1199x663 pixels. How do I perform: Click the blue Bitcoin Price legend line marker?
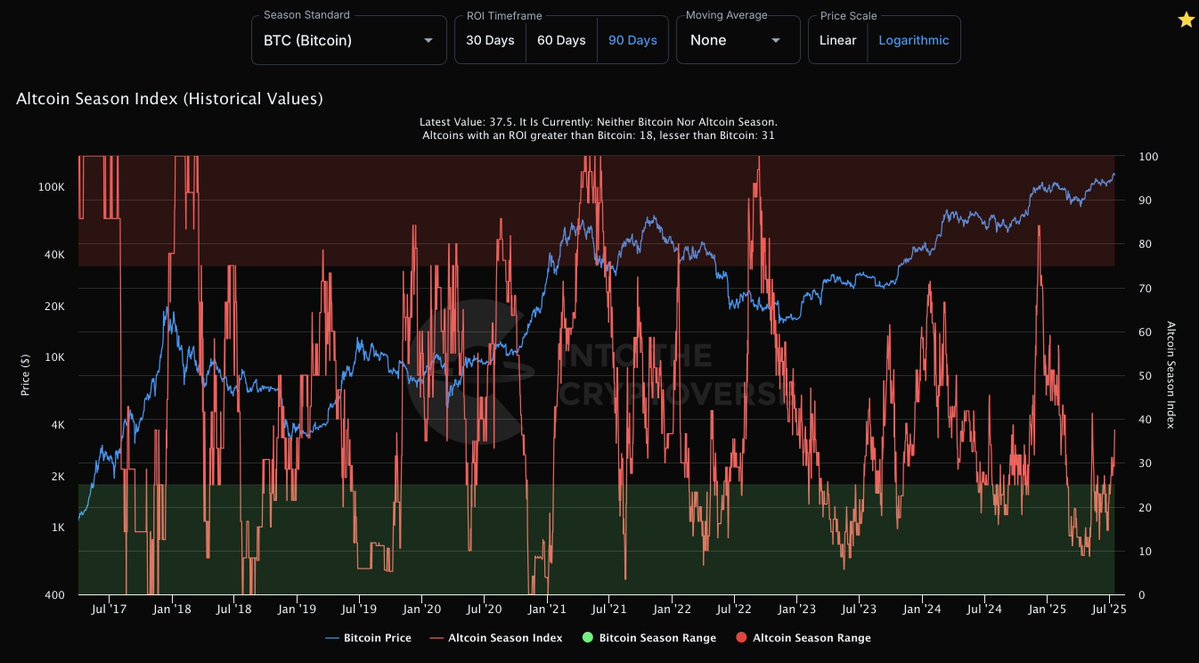pos(332,638)
